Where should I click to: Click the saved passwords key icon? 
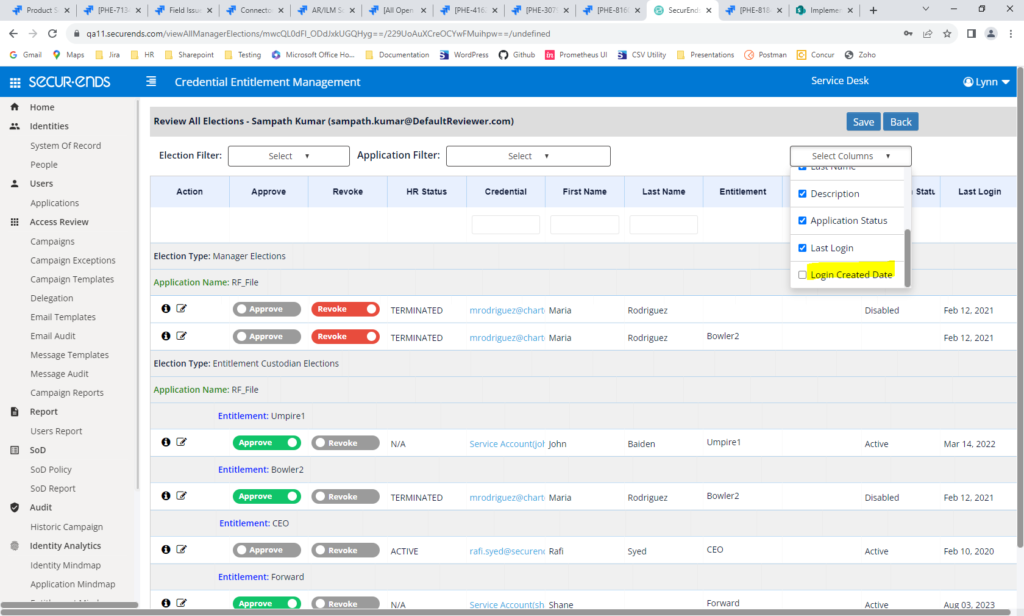(908, 33)
